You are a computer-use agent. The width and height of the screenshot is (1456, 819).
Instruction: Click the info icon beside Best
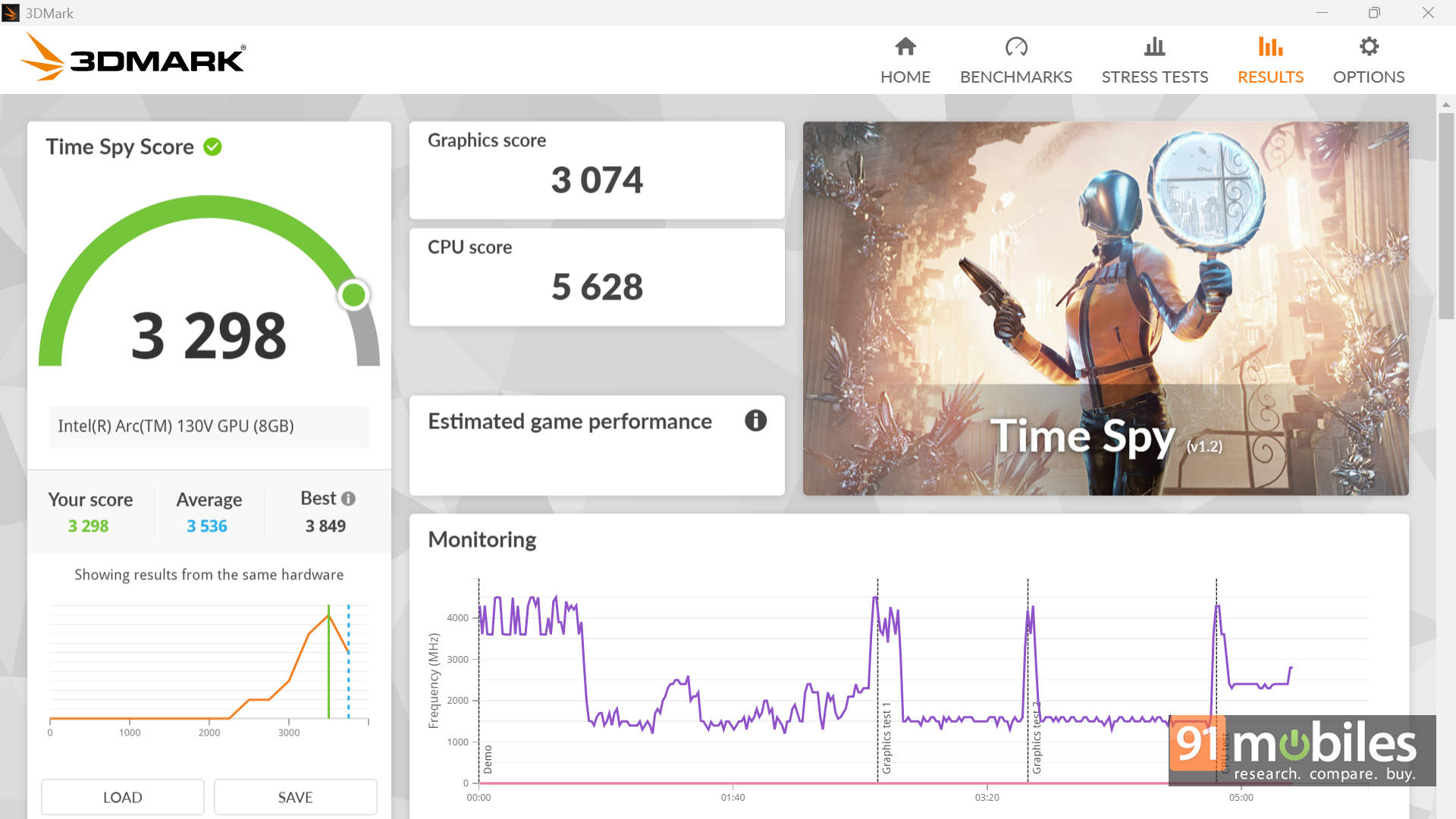(348, 499)
